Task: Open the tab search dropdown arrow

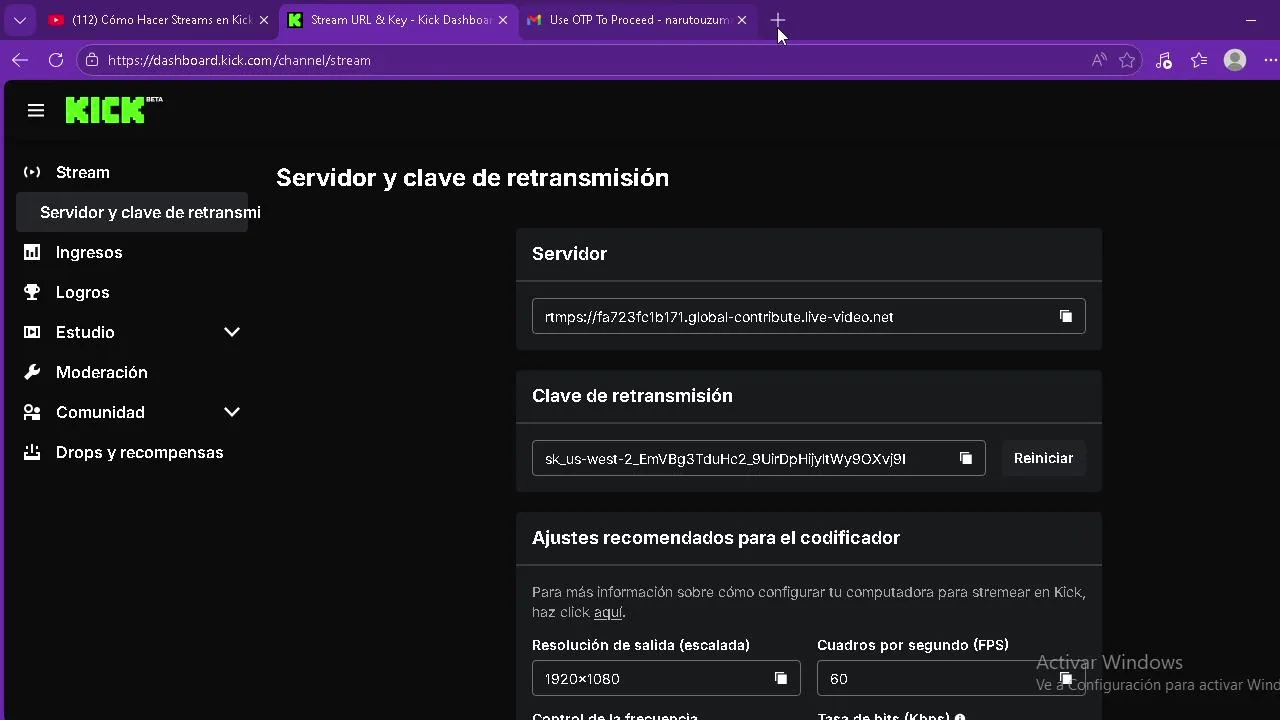Action: [x=20, y=20]
